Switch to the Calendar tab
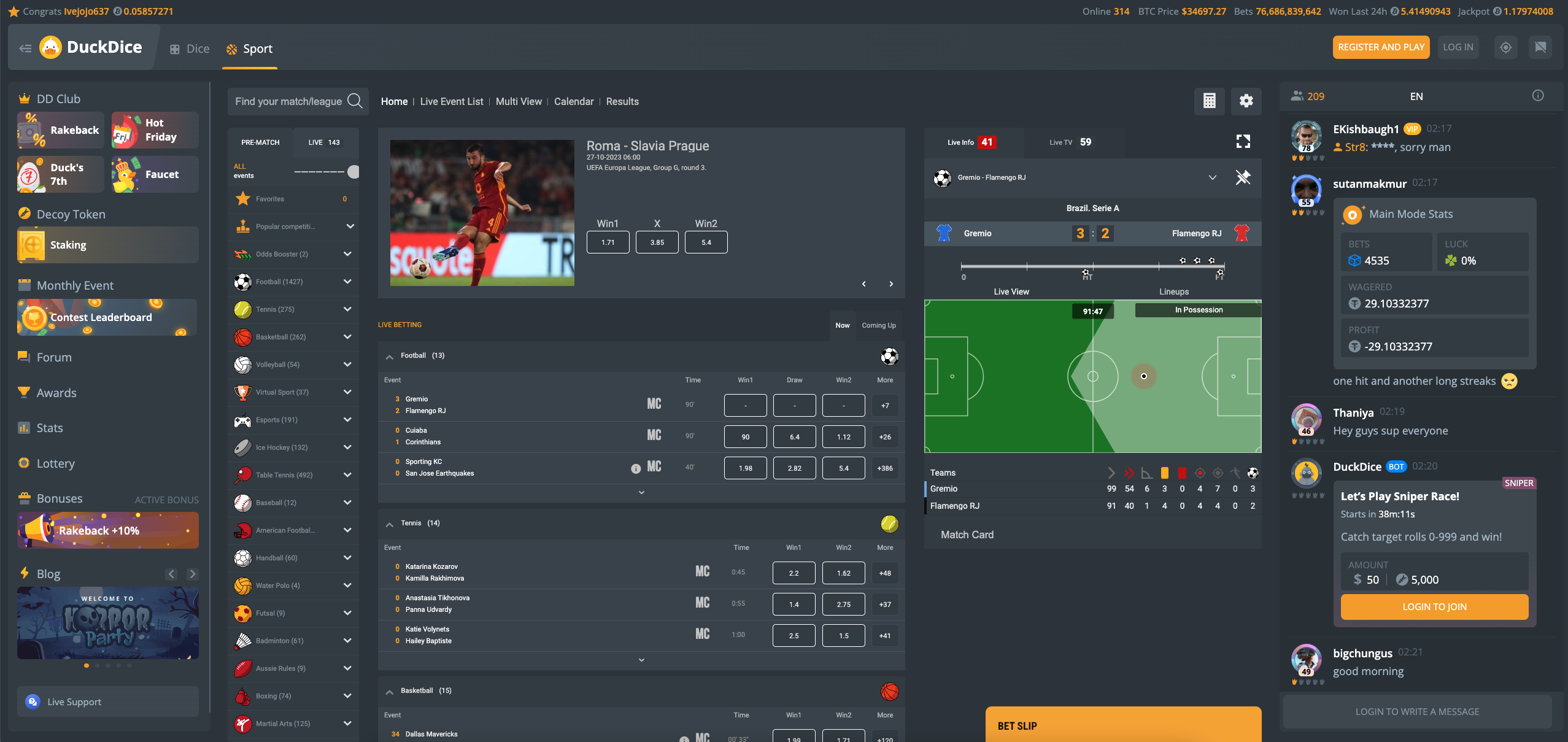The image size is (1568, 742). (x=573, y=100)
